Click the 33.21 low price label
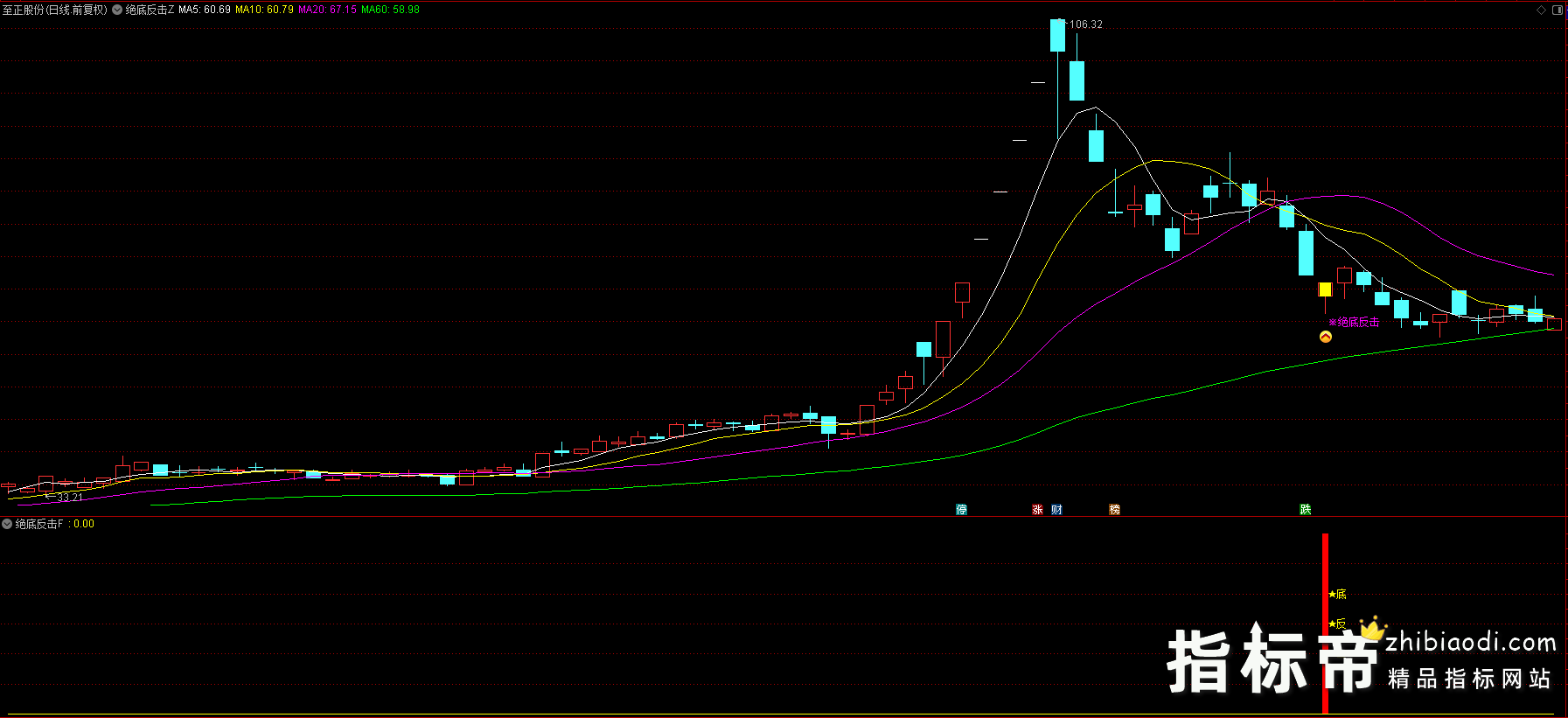Image resolution: width=1568 pixels, height=718 pixels. point(70,497)
